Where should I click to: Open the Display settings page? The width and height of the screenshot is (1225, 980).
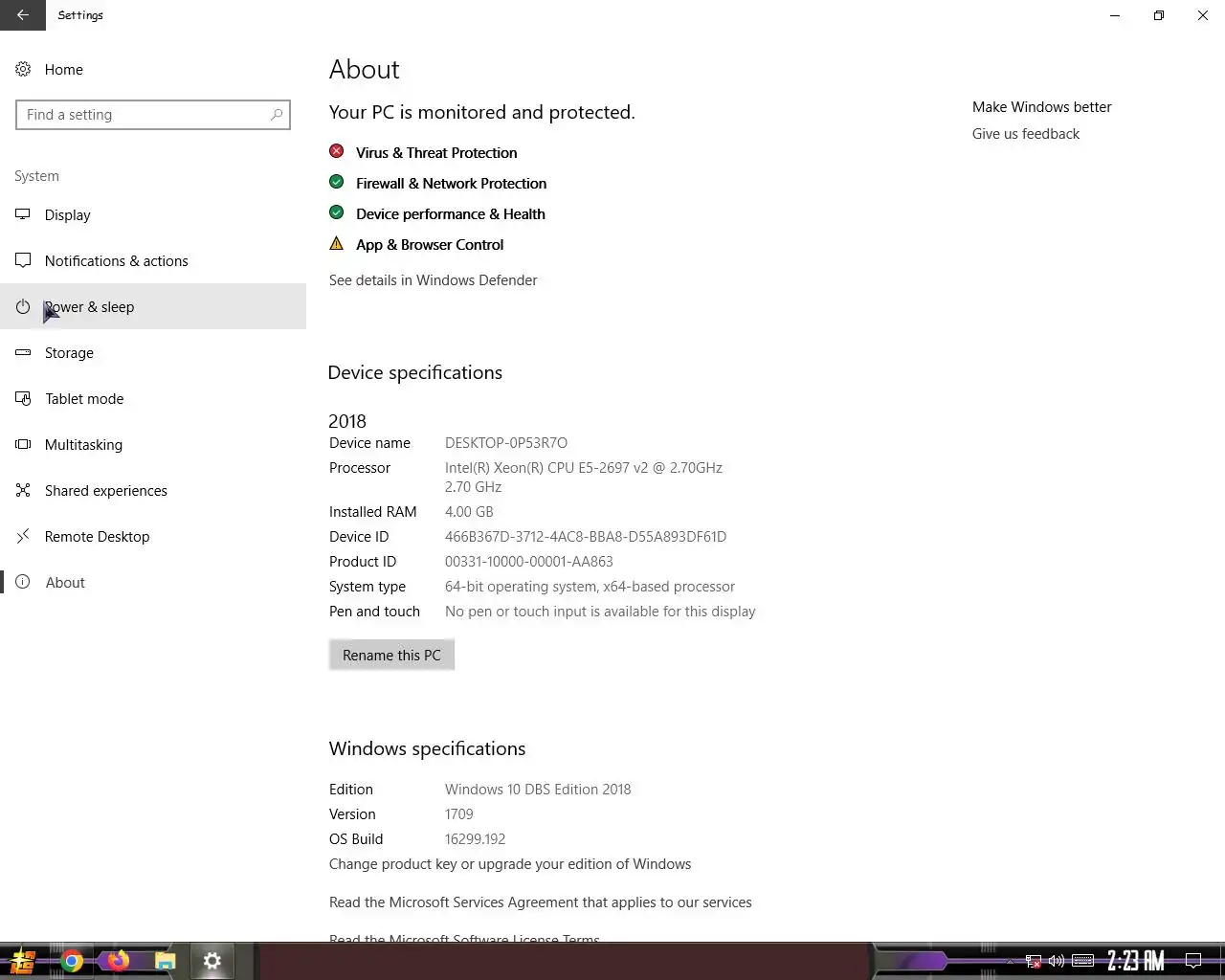[x=153, y=215]
